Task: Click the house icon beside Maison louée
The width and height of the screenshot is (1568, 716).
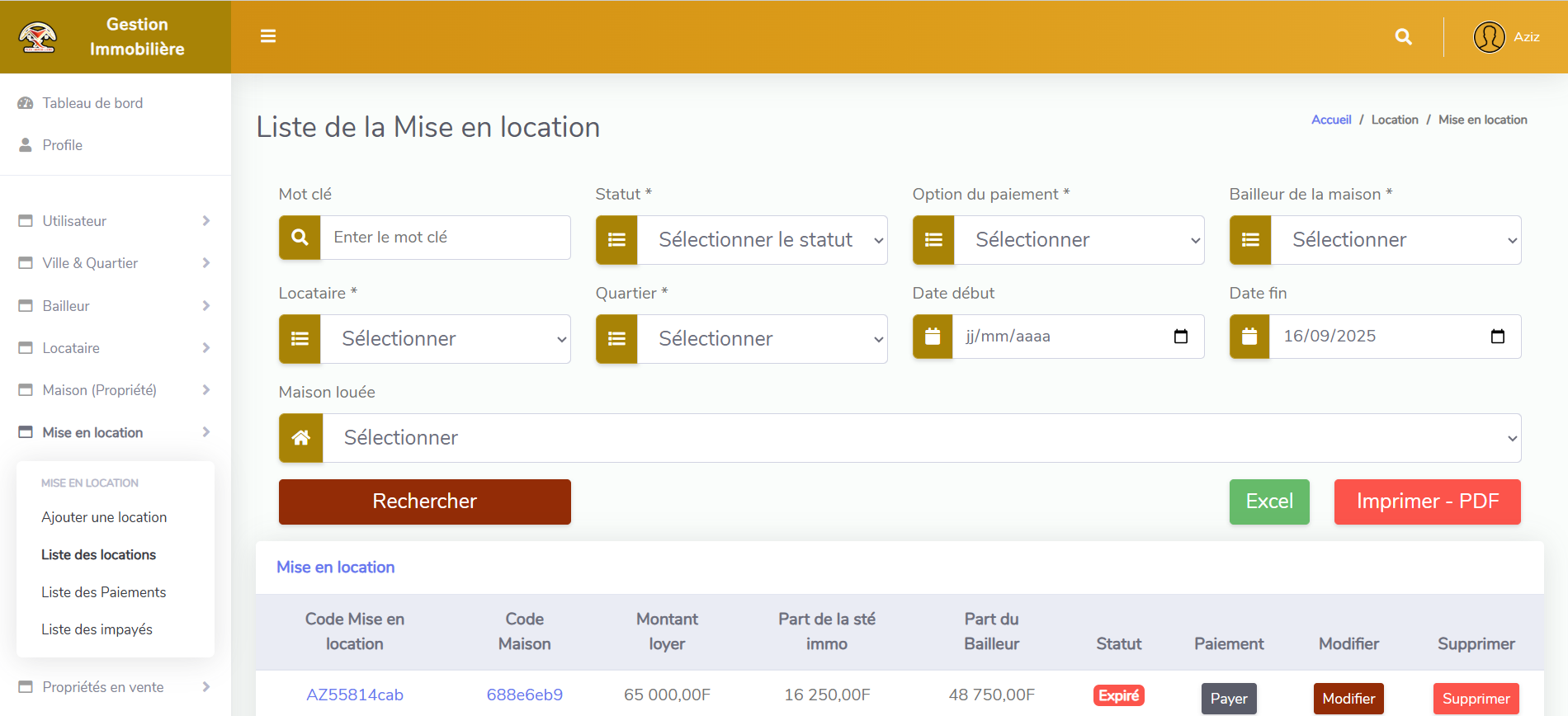Action: [x=301, y=438]
